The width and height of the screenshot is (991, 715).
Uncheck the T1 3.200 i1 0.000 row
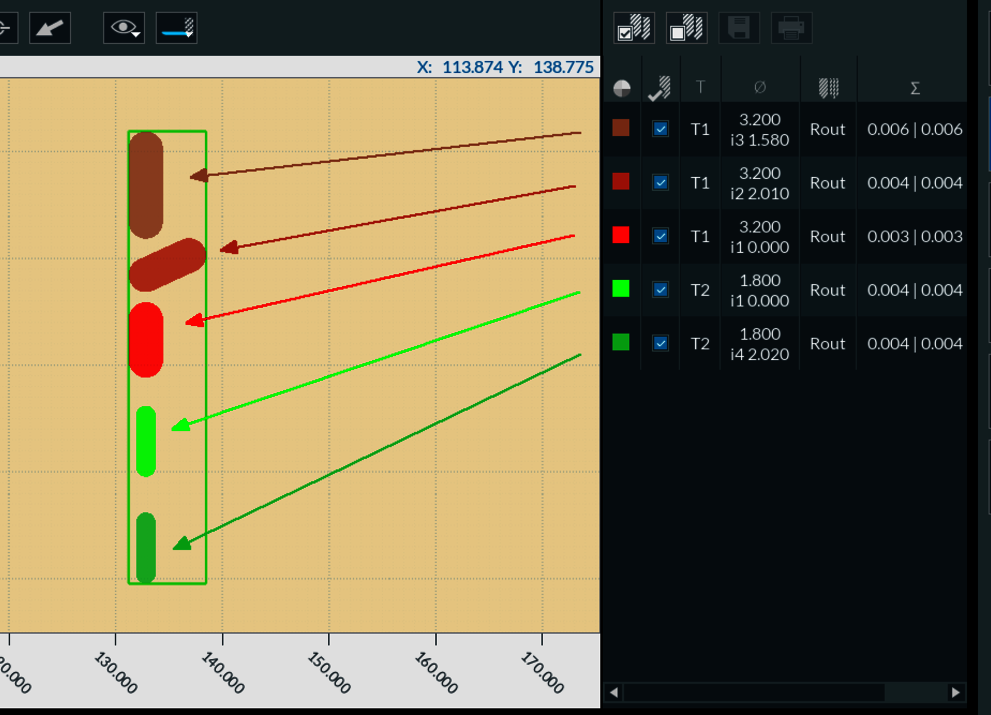(x=660, y=236)
